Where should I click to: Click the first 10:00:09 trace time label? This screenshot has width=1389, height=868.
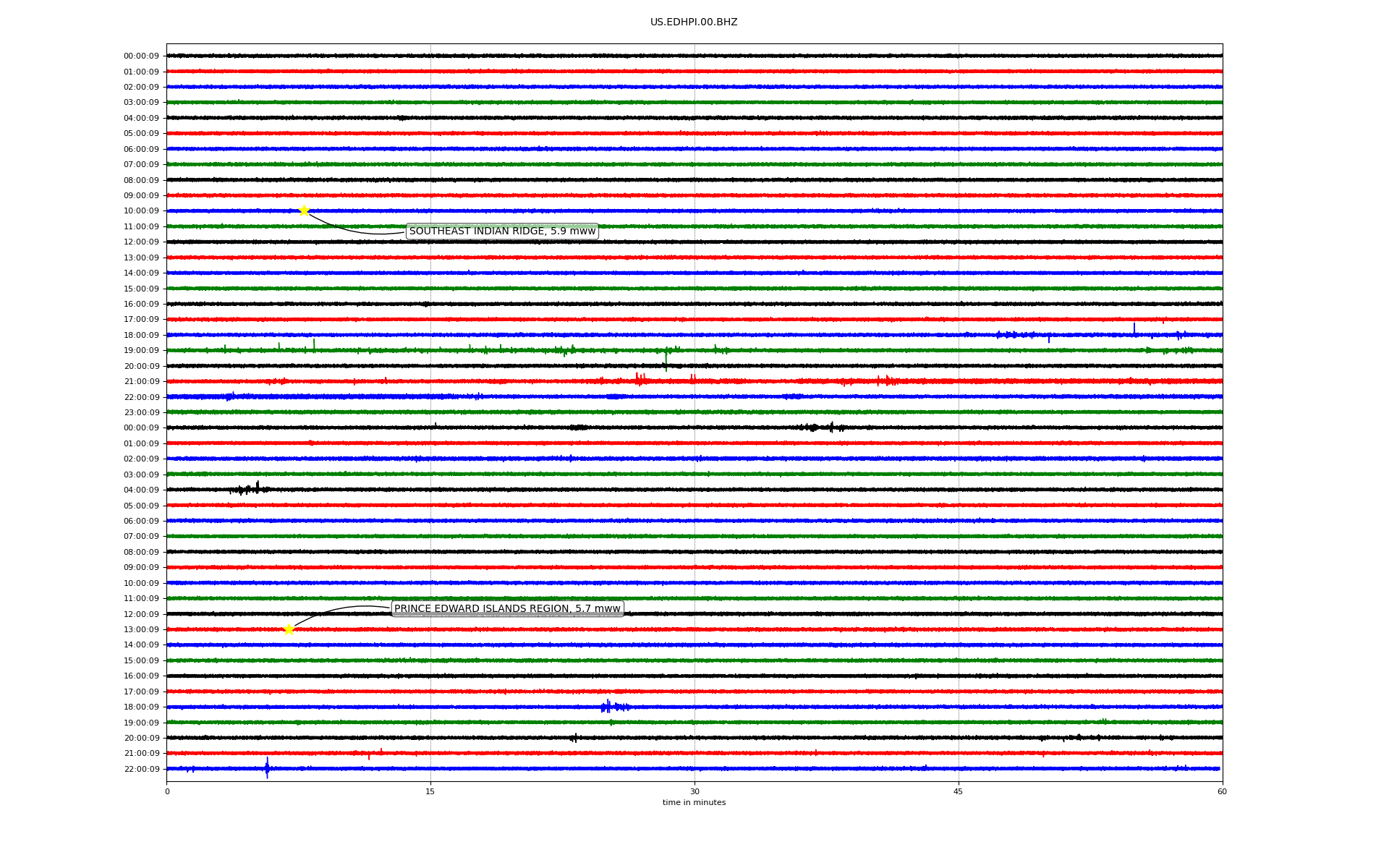pos(141,211)
